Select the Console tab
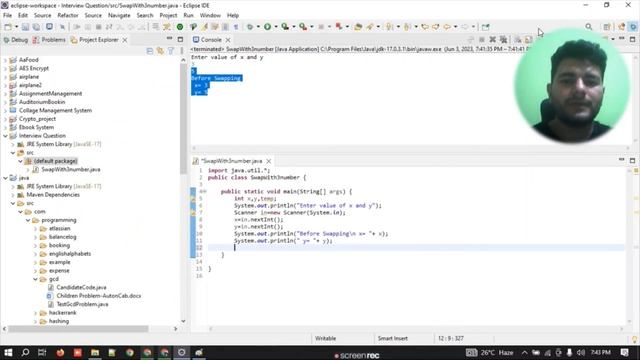640x360 pixels. 207,40
